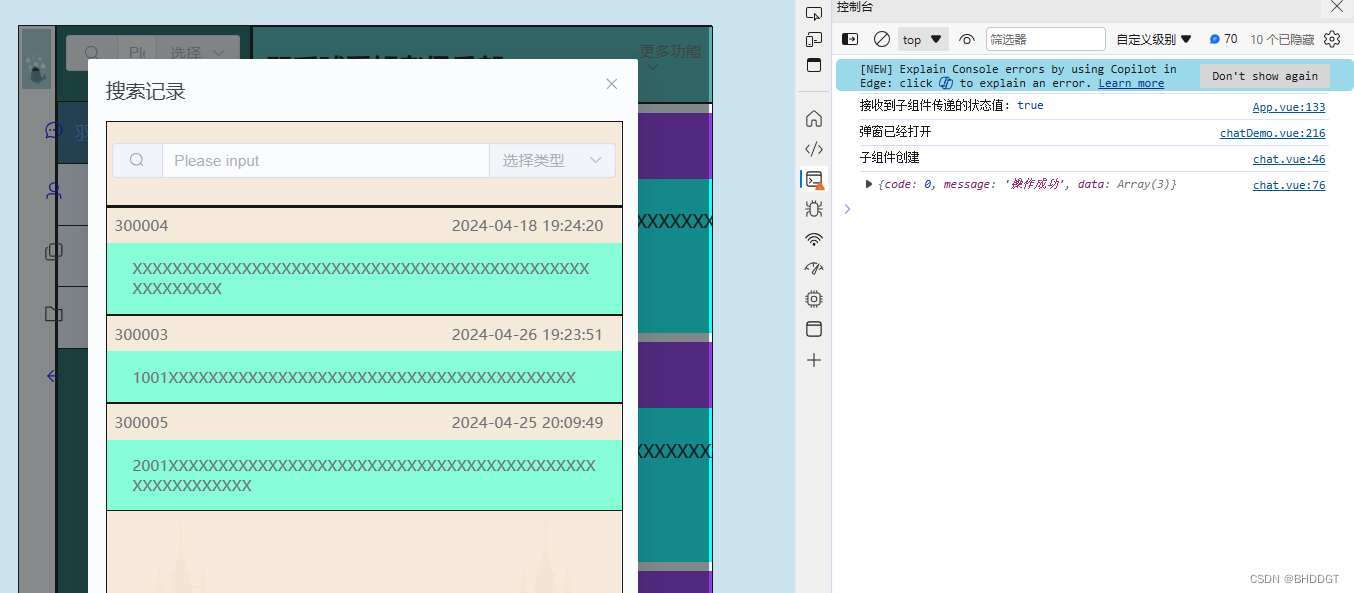Add more tools with the plus icon
The width and height of the screenshot is (1354, 593).
813,360
